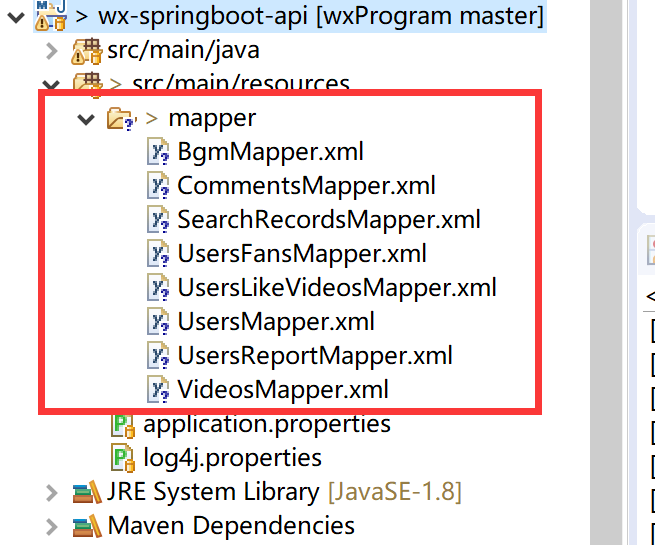Screen dimensions: 655x545
Task: Click the VideosMapper.xml file icon
Action: [158, 390]
